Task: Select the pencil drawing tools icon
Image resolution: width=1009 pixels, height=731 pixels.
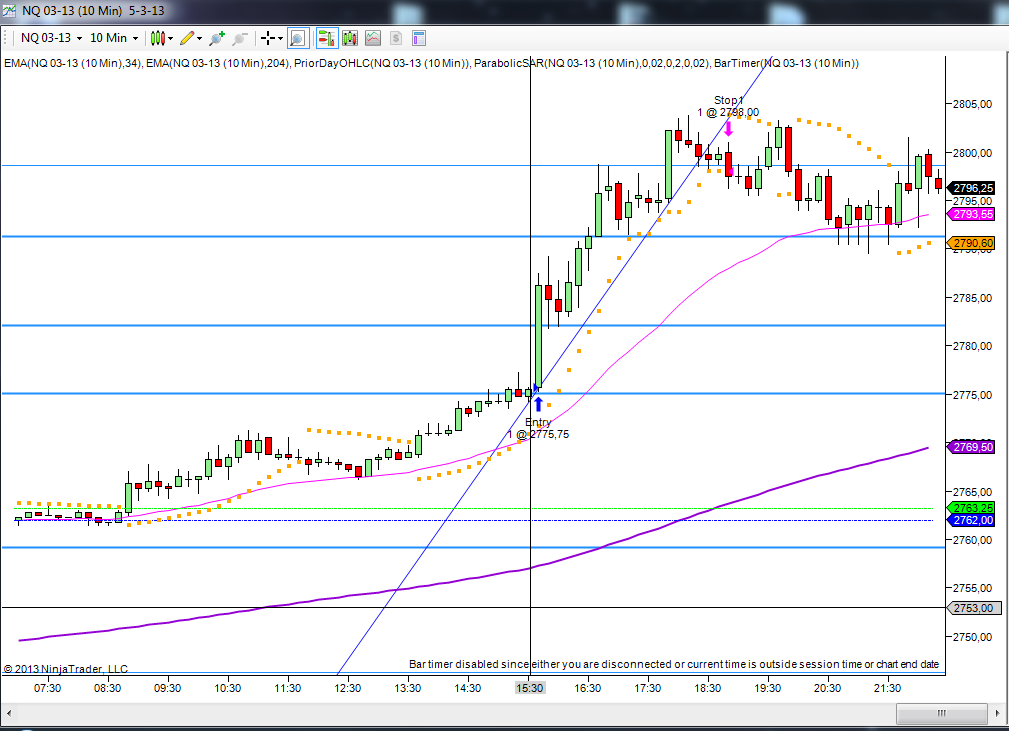Action: (x=187, y=39)
